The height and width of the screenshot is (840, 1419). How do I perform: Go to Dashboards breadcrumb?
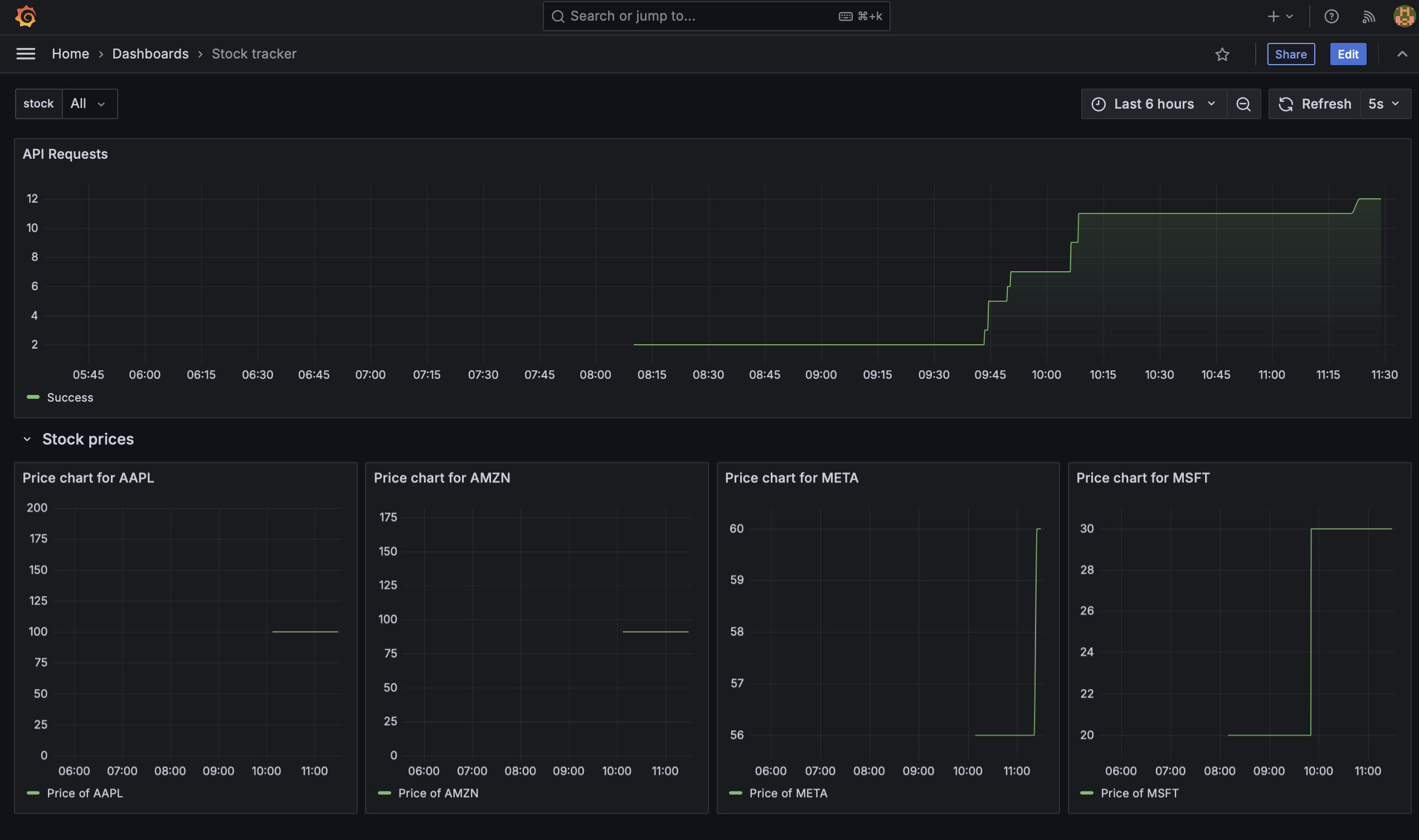(x=150, y=54)
